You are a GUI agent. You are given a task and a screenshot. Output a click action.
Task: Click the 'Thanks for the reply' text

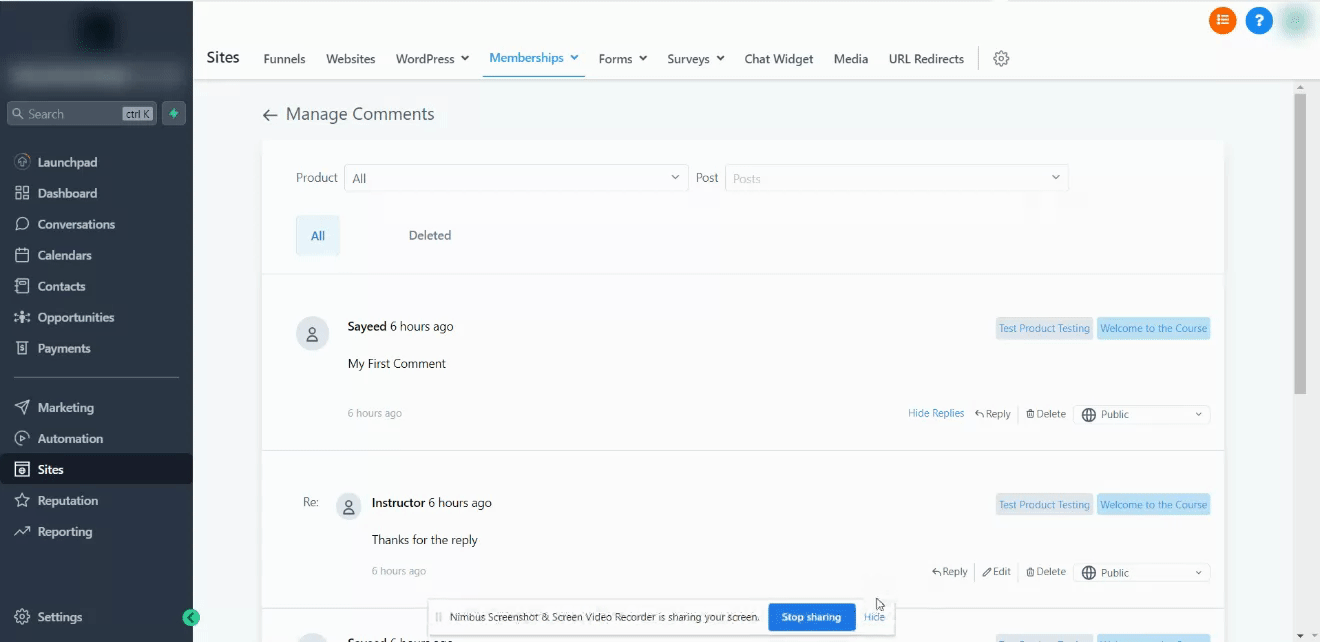[x=425, y=540]
